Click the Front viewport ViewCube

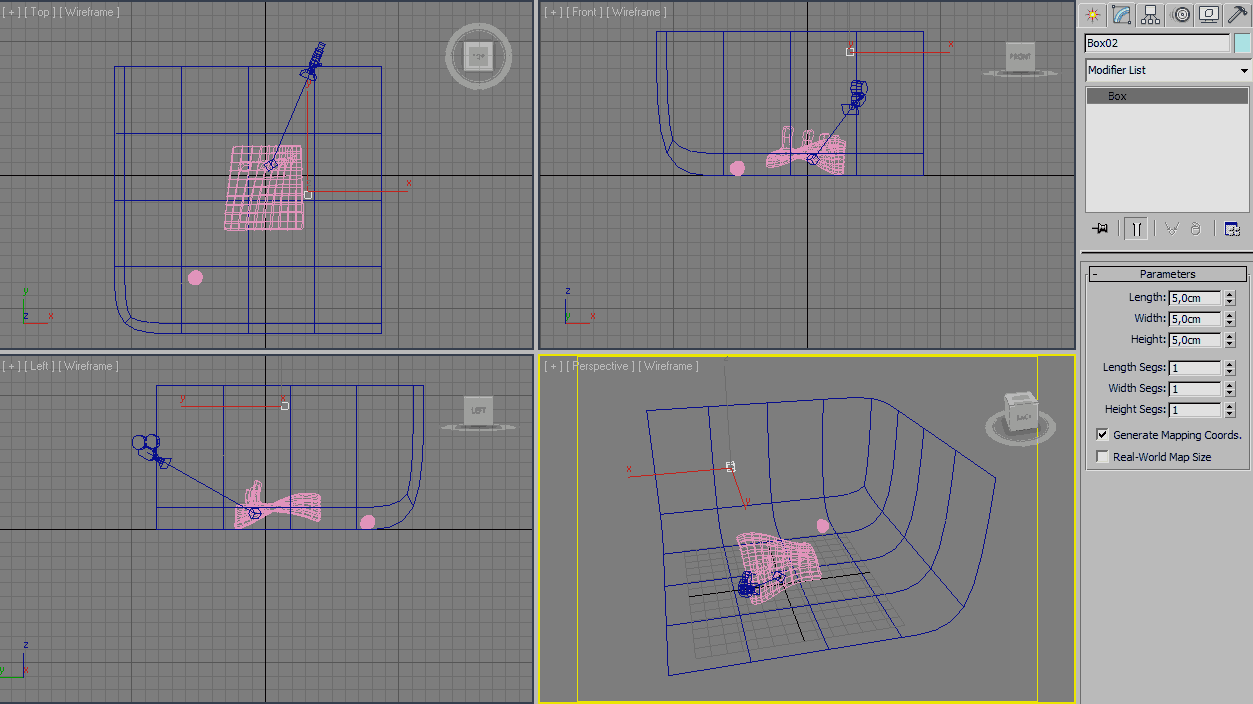1019,59
